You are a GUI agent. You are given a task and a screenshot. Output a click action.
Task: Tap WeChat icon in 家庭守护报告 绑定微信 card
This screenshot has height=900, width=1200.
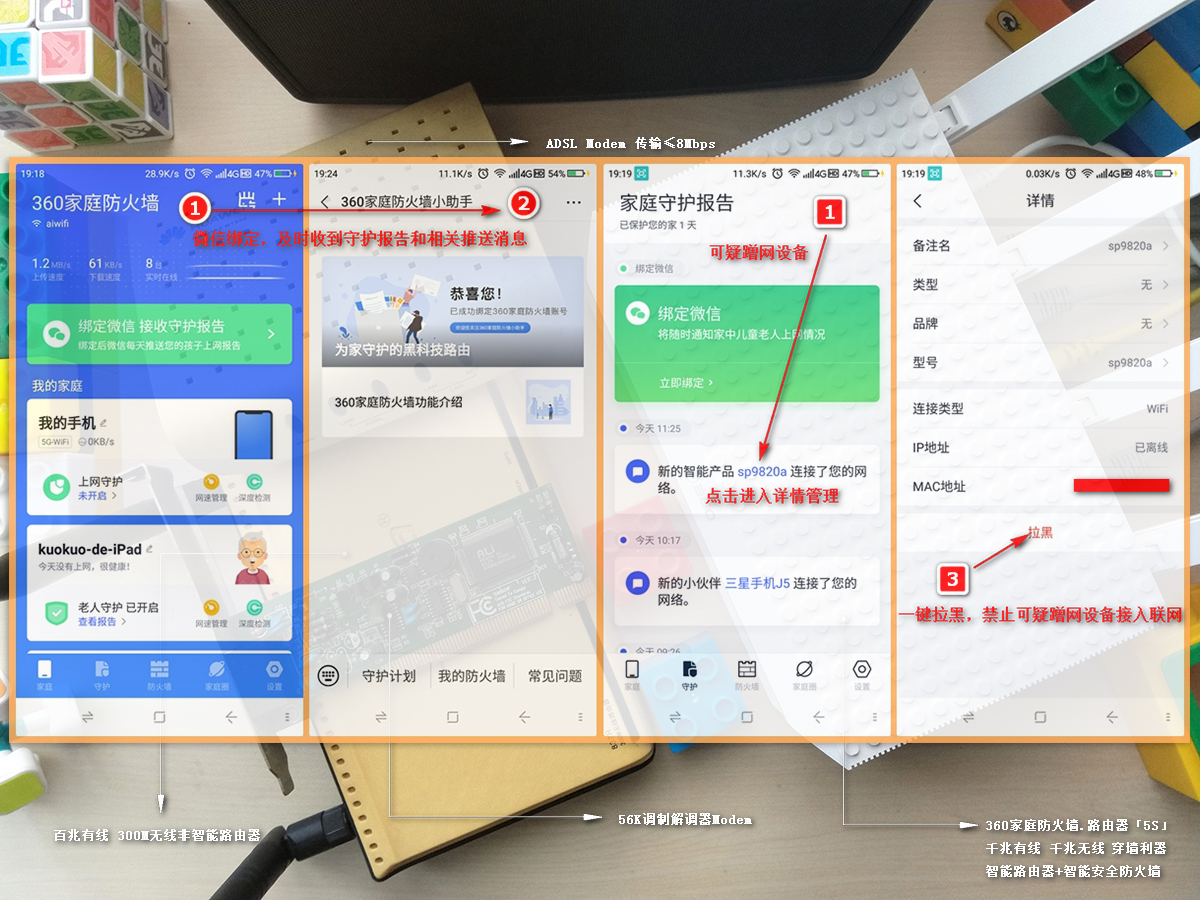coord(637,314)
